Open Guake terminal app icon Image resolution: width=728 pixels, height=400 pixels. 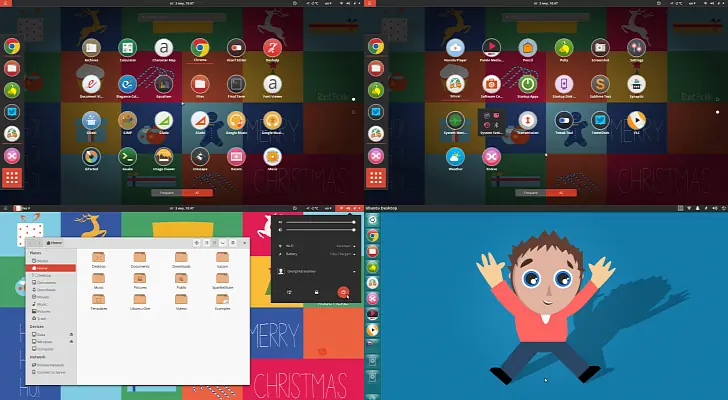click(127, 157)
